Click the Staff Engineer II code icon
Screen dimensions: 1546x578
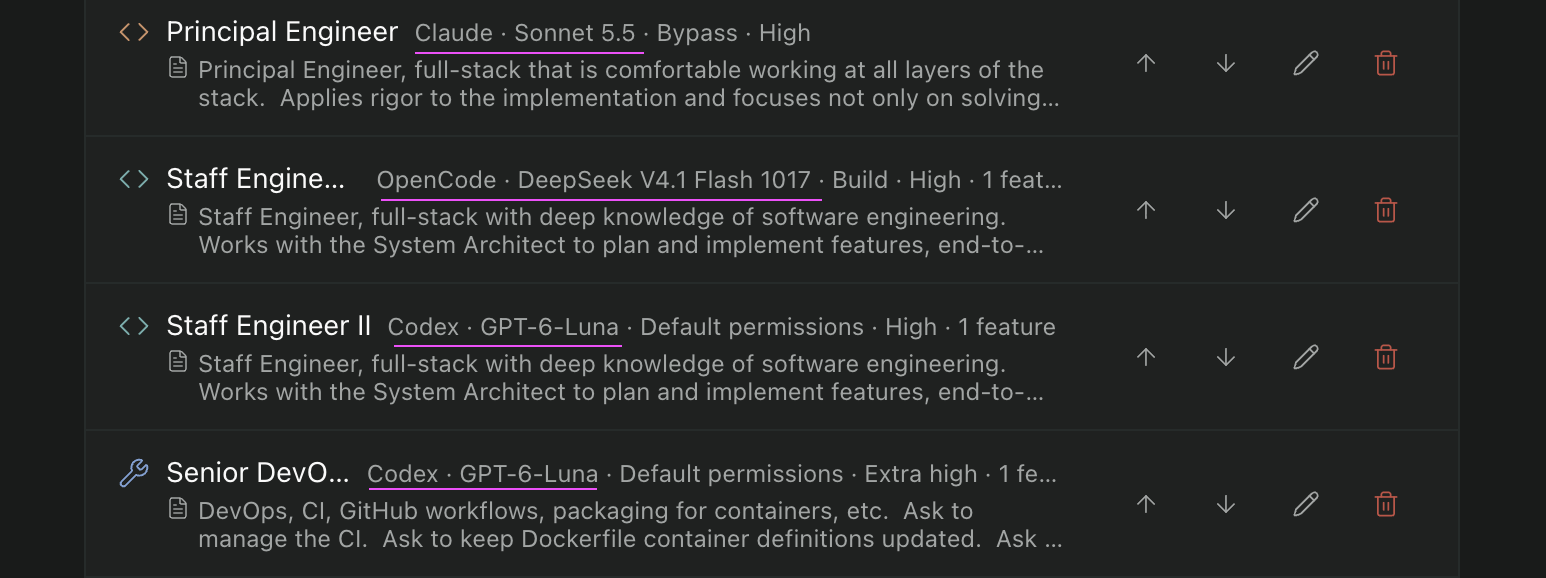point(134,326)
